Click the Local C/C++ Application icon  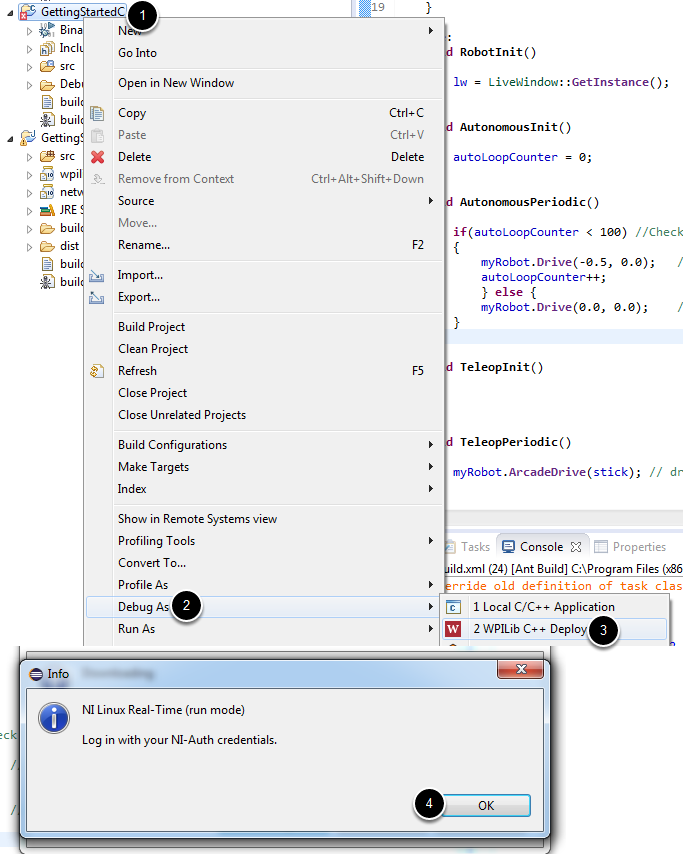tap(453, 607)
